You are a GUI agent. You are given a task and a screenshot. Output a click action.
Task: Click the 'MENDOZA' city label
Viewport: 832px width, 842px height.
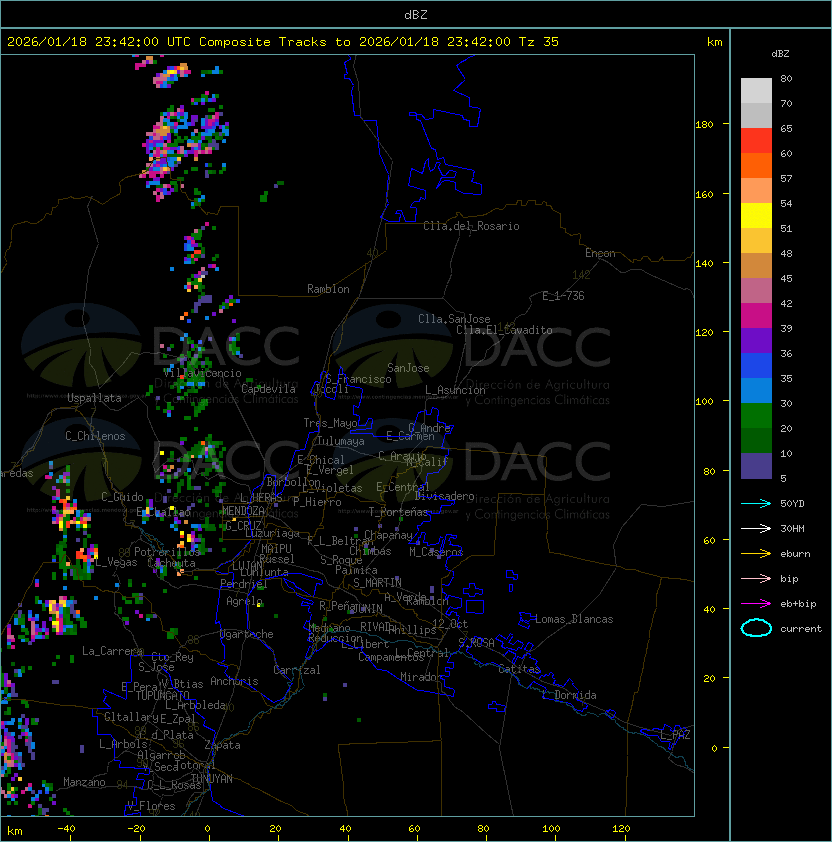tap(243, 511)
